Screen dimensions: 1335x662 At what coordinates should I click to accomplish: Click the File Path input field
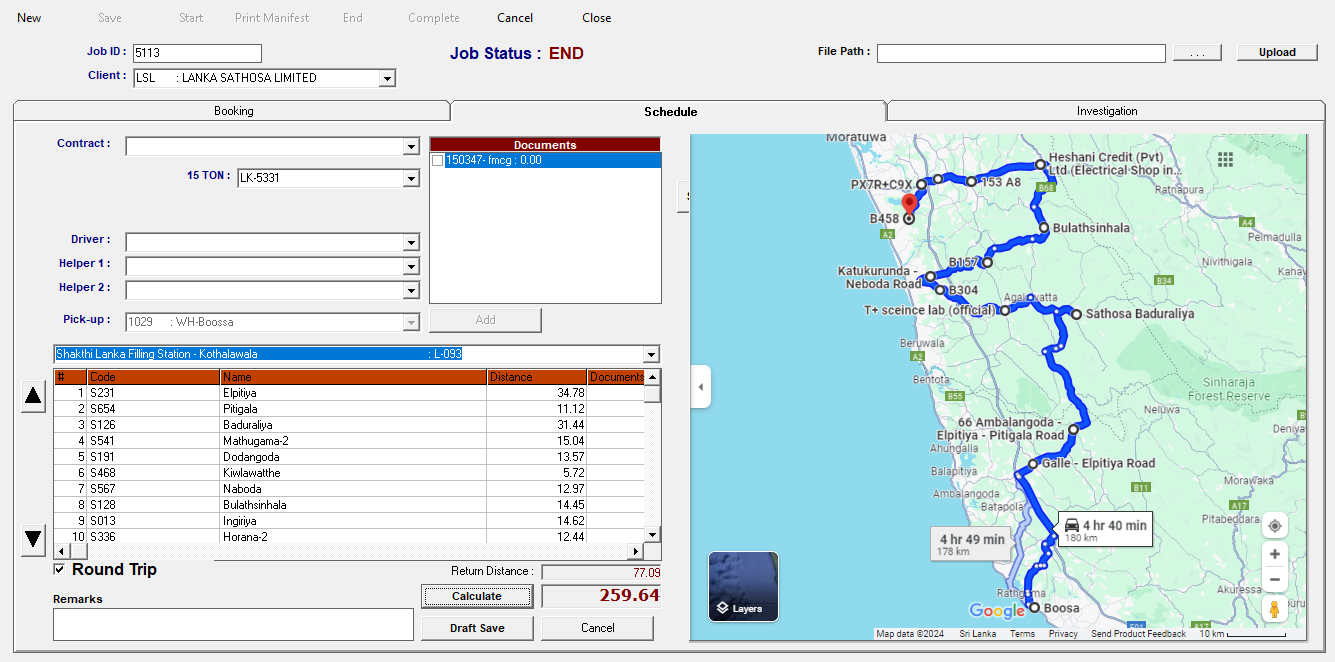pos(1021,53)
